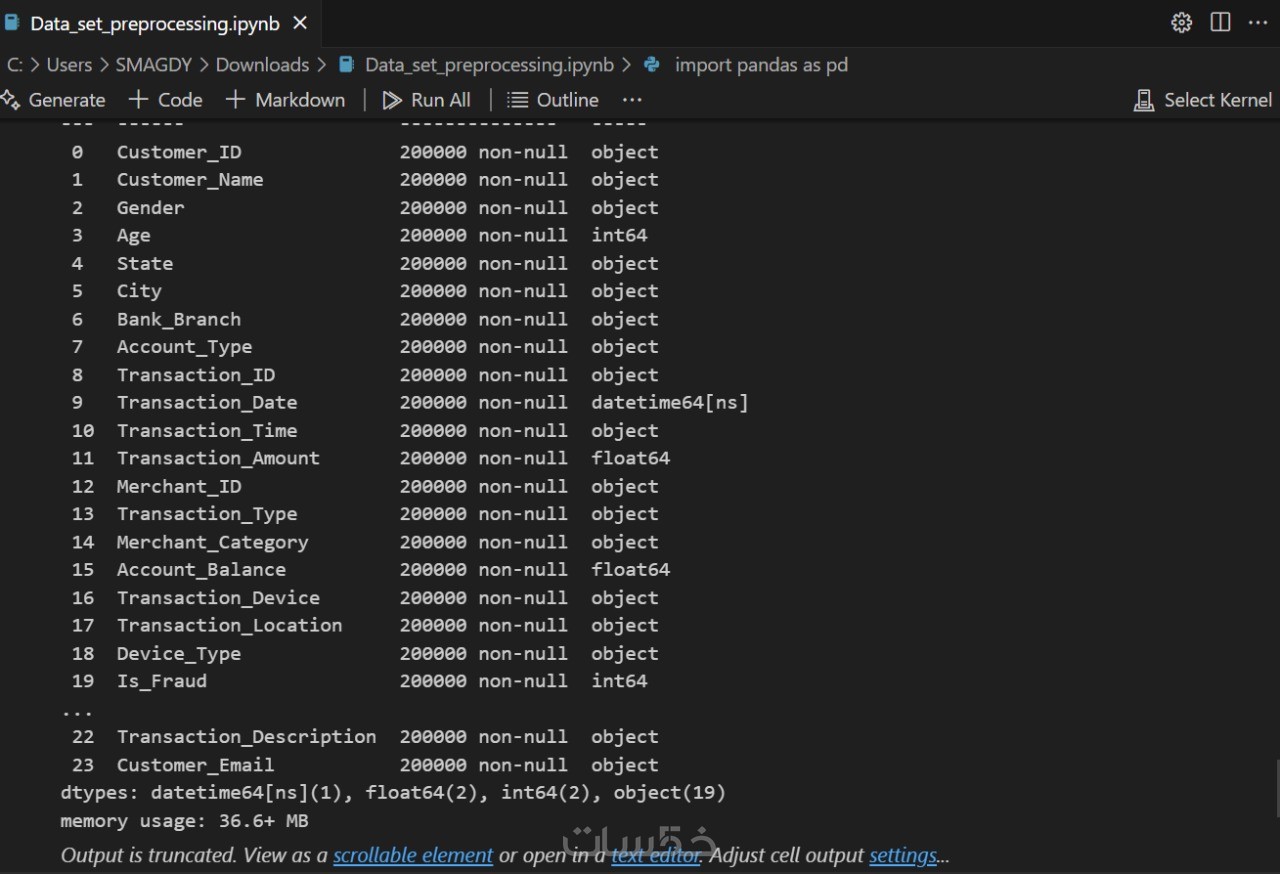This screenshot has height=874, width=1280.
Task: Click the Select Kernel button
Action: click(x=1203, y=100)
